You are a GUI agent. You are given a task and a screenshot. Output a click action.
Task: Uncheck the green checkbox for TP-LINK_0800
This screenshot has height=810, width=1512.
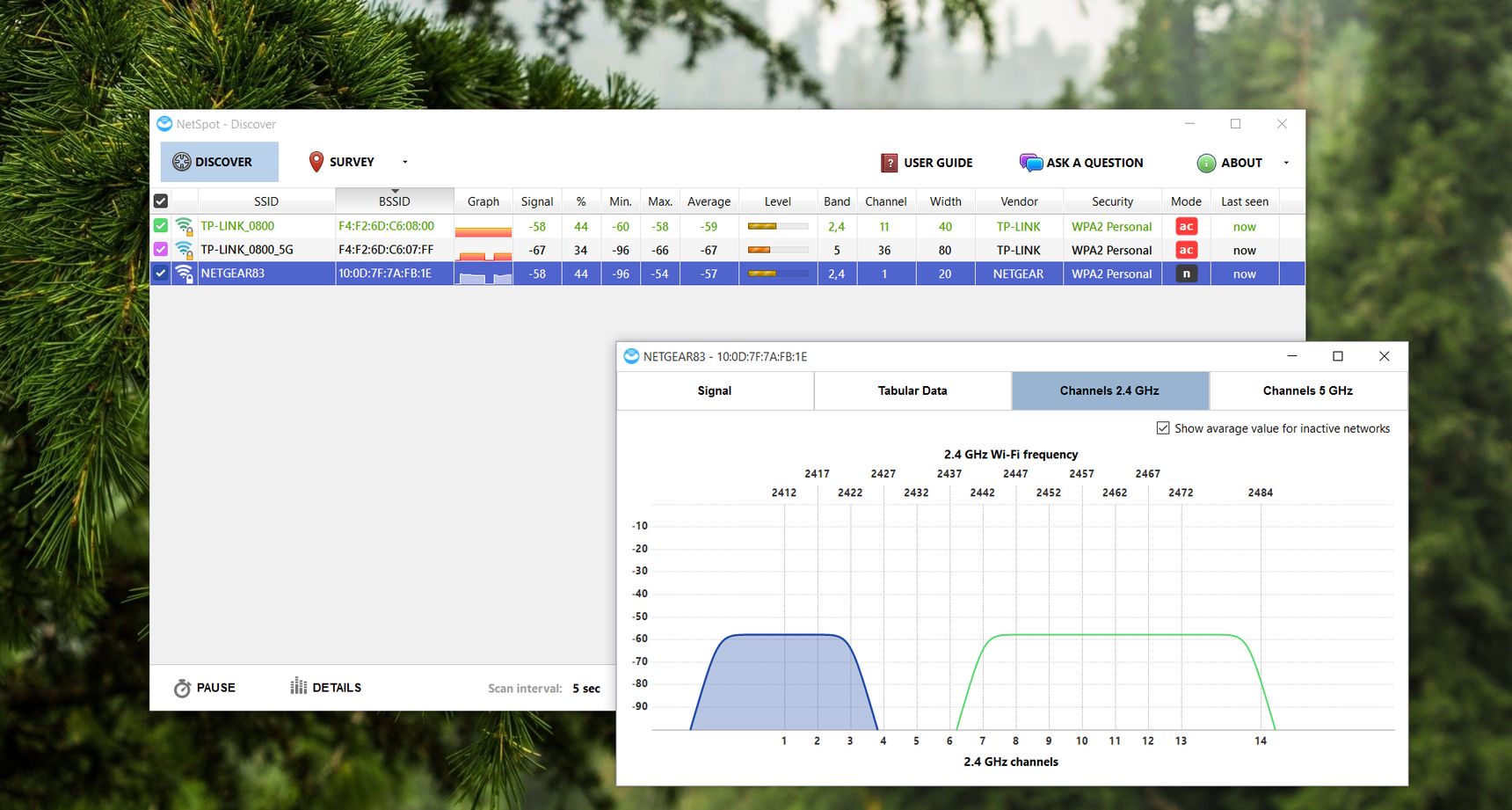click(x=161, y=226)
